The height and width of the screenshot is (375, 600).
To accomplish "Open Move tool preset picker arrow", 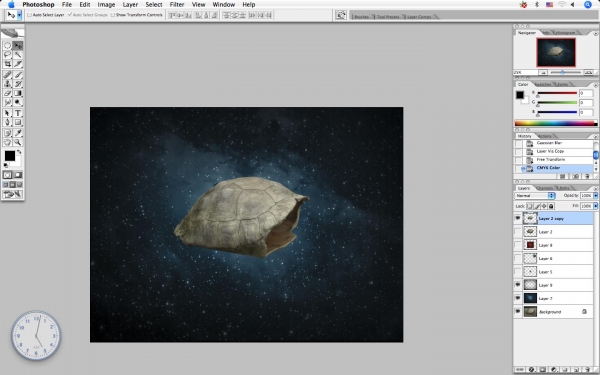I will (19, 15).
